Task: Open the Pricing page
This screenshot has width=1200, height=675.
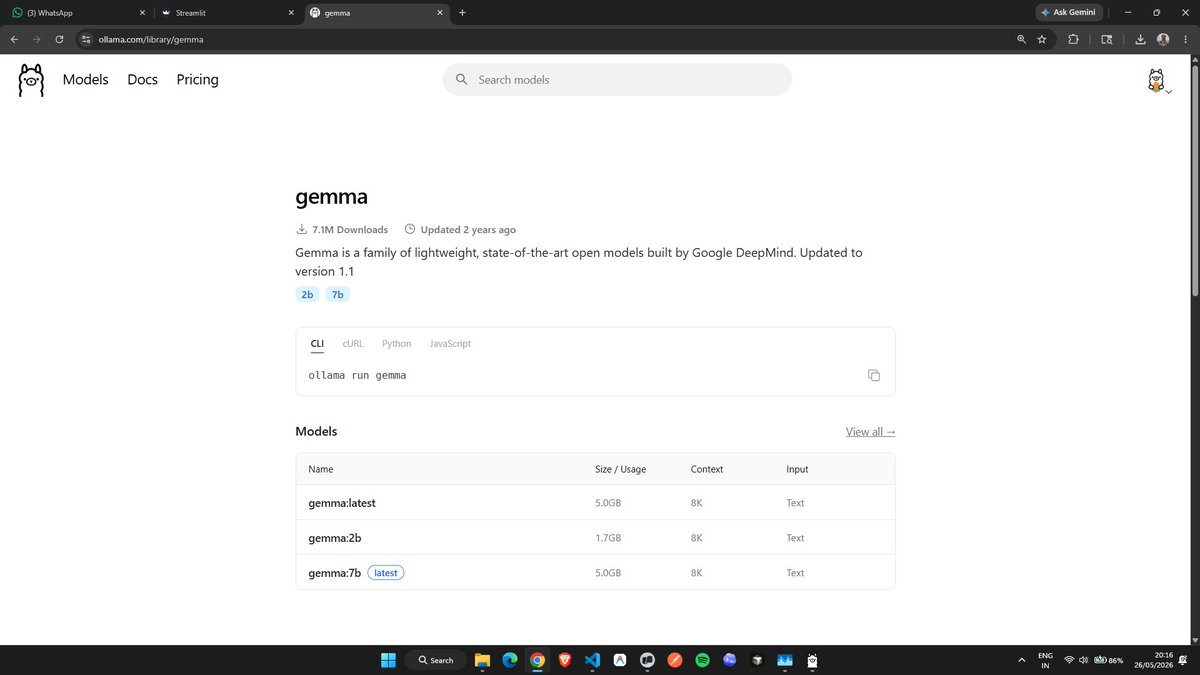Action: (197, 79)
